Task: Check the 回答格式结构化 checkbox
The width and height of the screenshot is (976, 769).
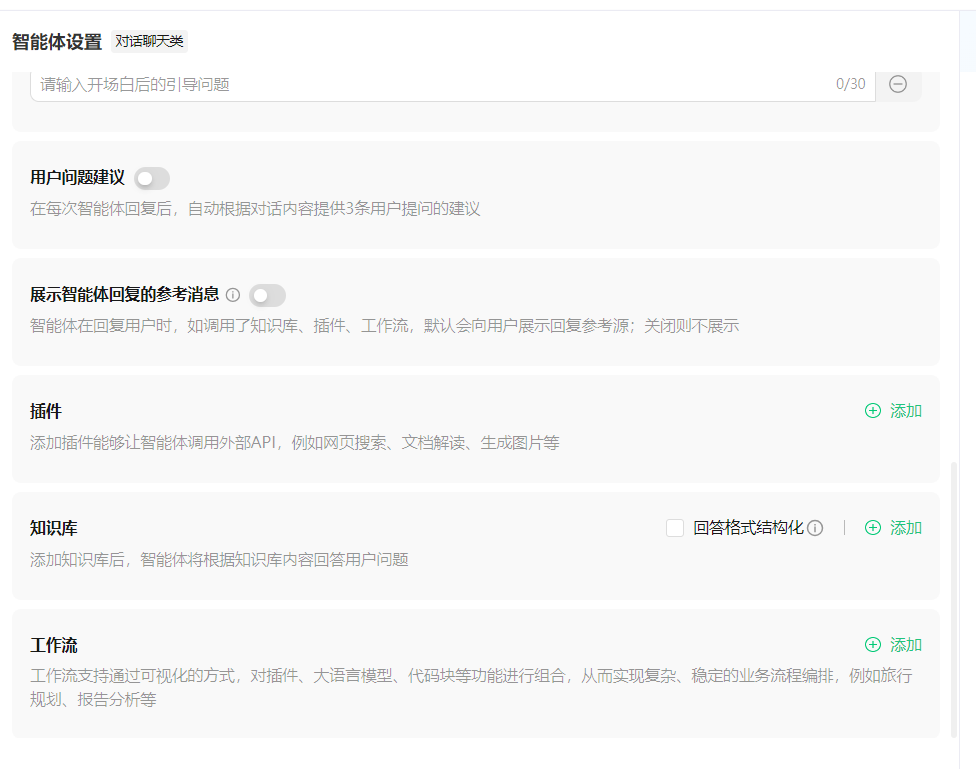Action: tap(675, 527)
